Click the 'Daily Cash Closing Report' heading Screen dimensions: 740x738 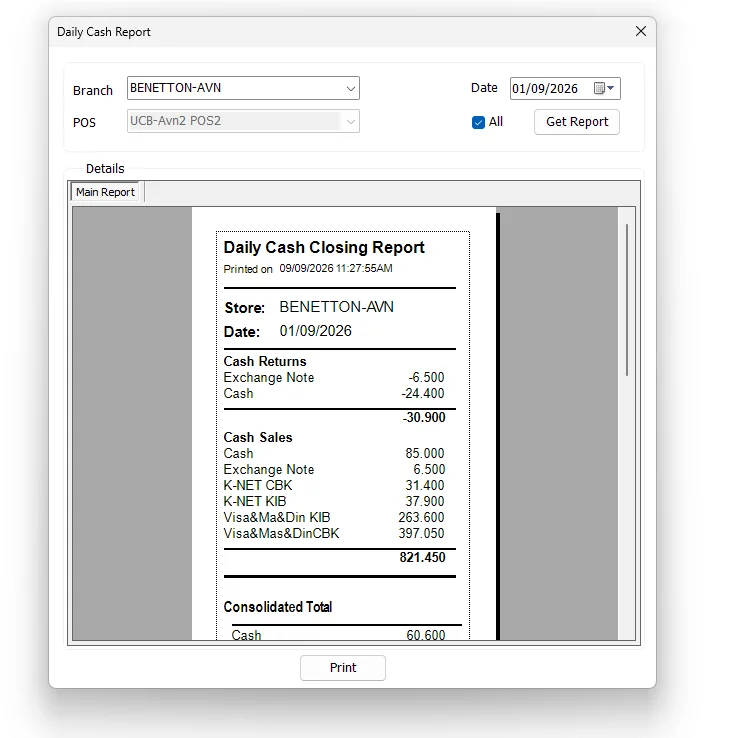coord(324,247)
